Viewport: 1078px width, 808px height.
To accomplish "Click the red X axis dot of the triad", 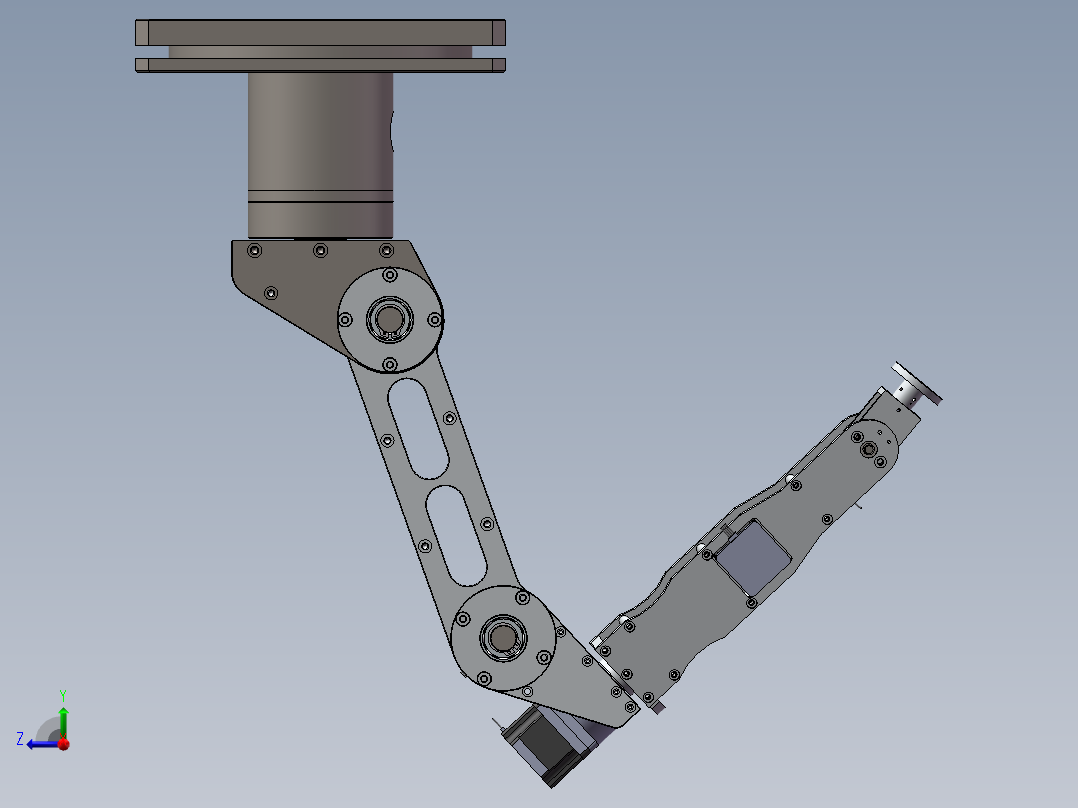I will [64, 744].
